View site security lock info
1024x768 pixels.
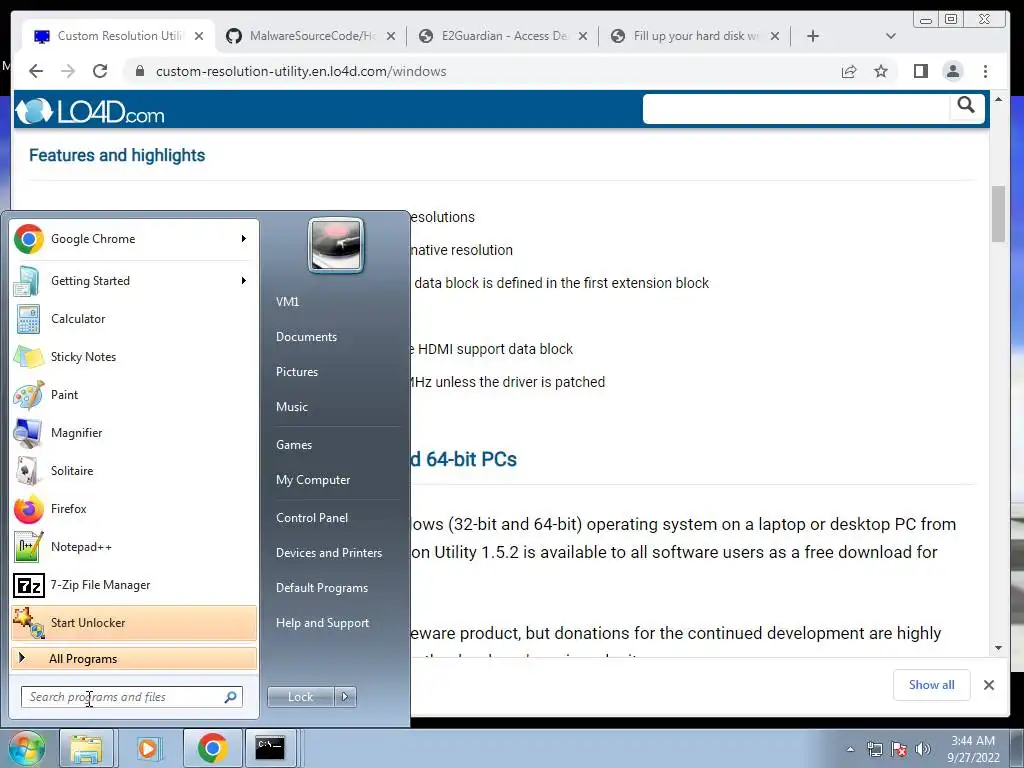(139, 71)
